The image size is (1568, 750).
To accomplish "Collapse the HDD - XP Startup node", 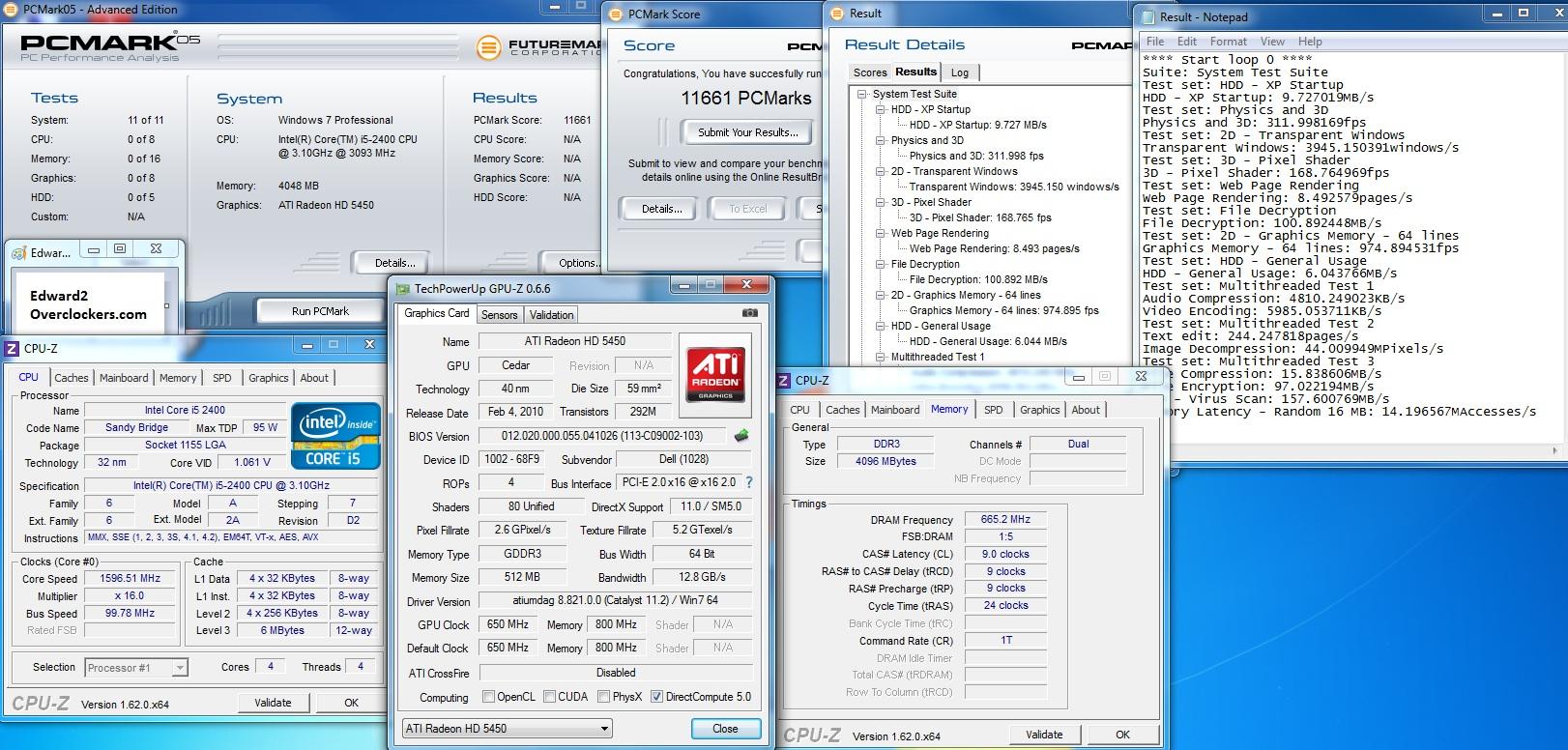I will 880,109.
